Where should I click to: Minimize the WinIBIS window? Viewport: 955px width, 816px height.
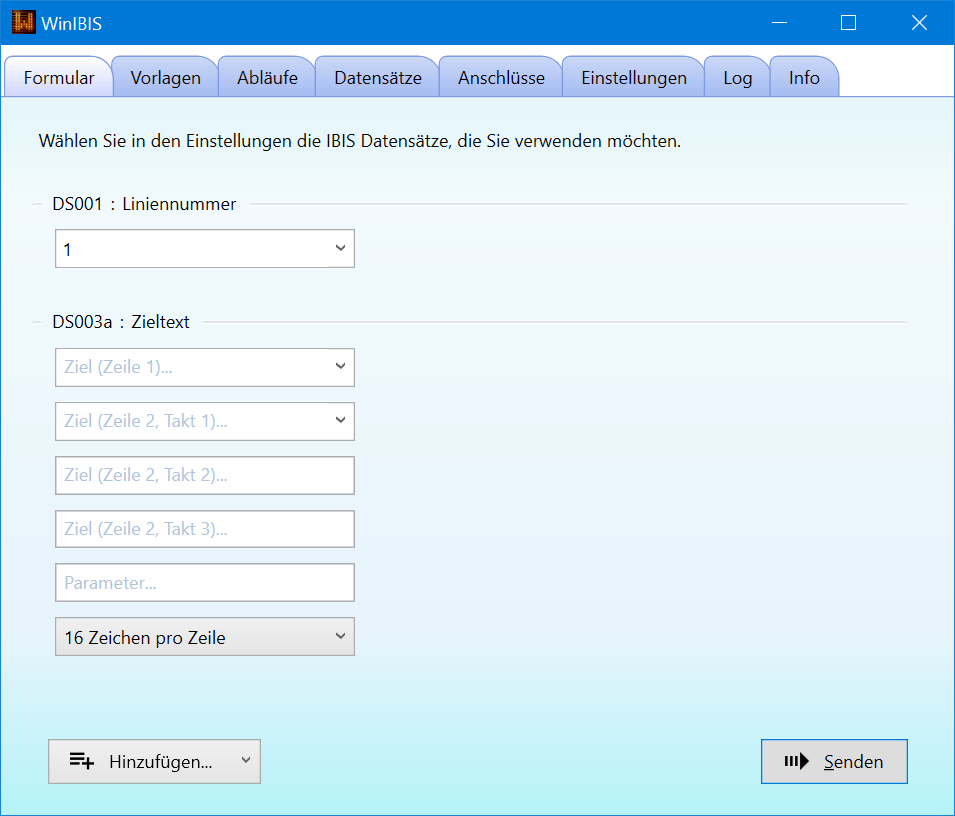coord(779,23)
